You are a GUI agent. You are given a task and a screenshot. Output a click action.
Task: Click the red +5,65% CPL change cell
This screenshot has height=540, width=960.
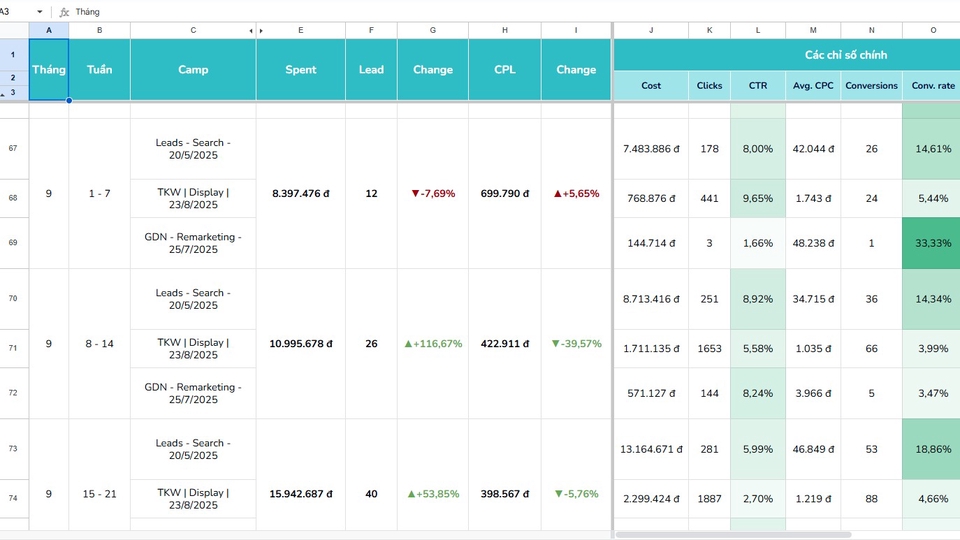click(x=576, y=194)
